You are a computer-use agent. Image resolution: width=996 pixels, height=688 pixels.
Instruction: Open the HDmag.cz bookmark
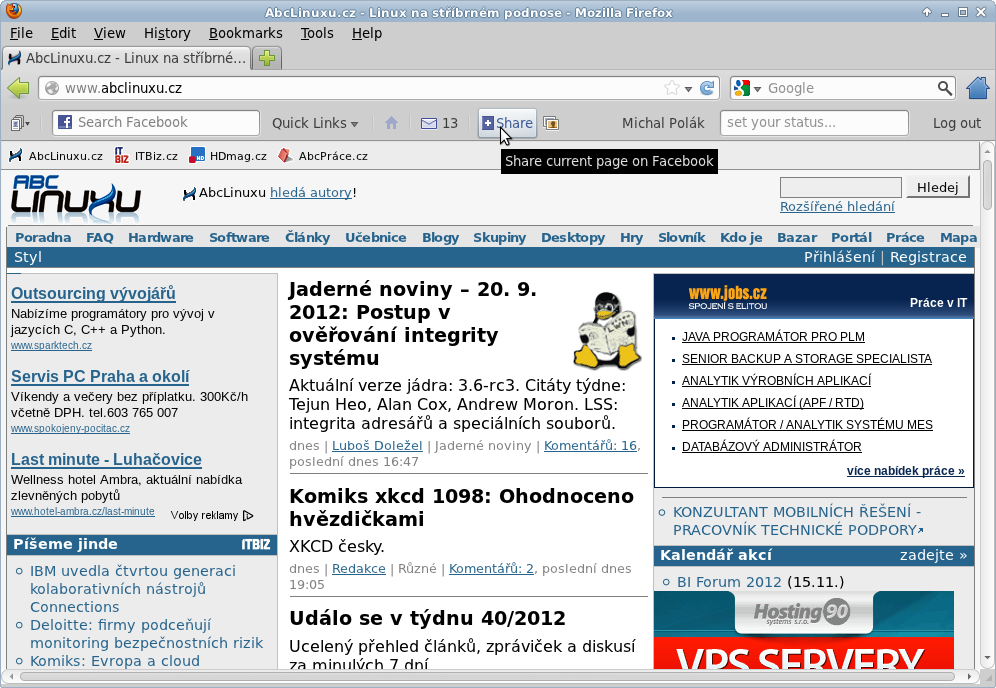click(x=228, y=156)
